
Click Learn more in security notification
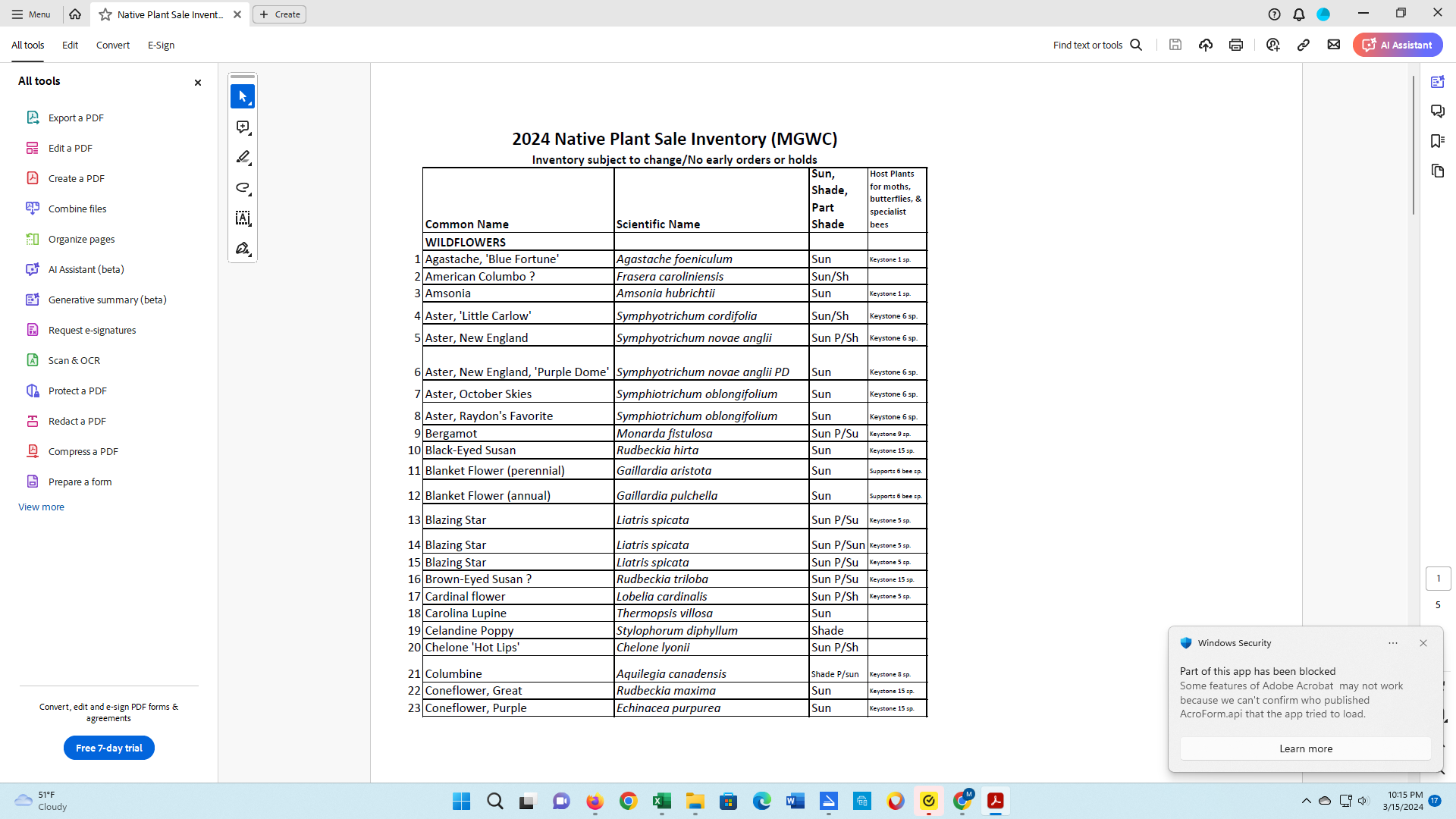(x=1305, y=748)
